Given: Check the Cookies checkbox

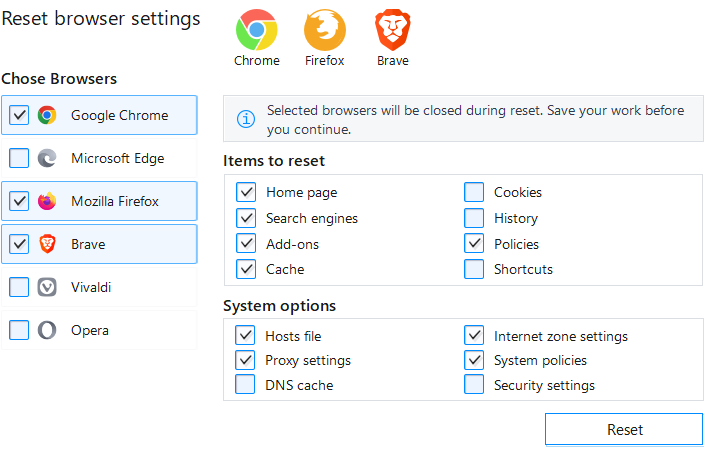Looking at the screenshot, I should tap(474, 192).
